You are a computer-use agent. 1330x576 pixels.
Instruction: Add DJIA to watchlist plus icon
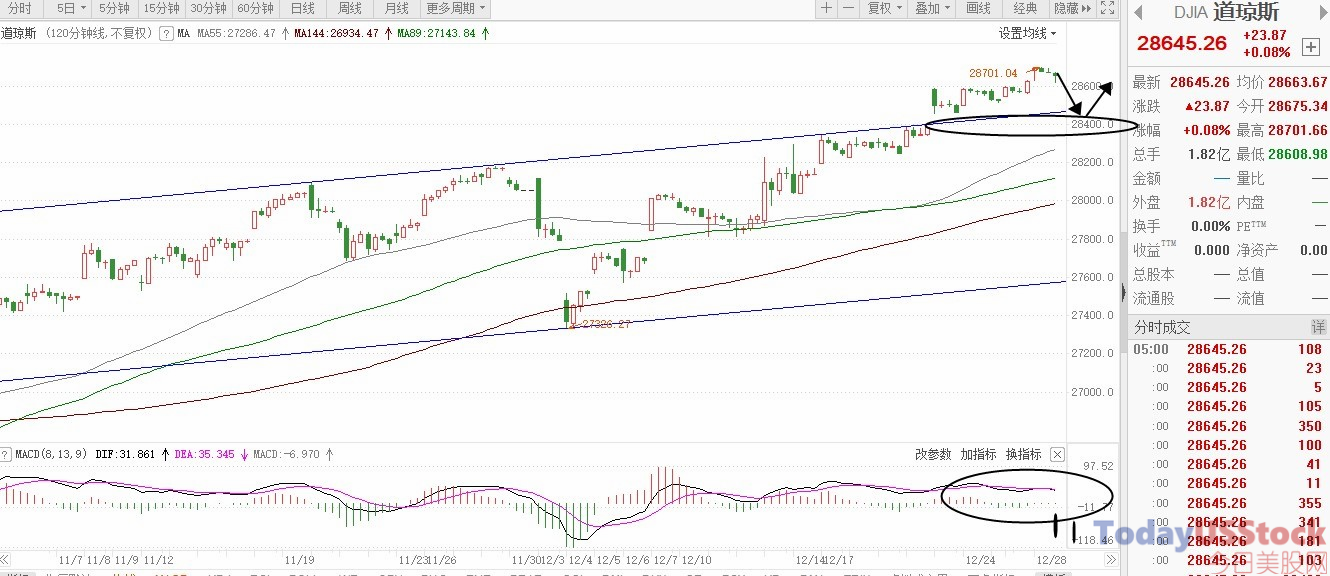point(1311,47)
